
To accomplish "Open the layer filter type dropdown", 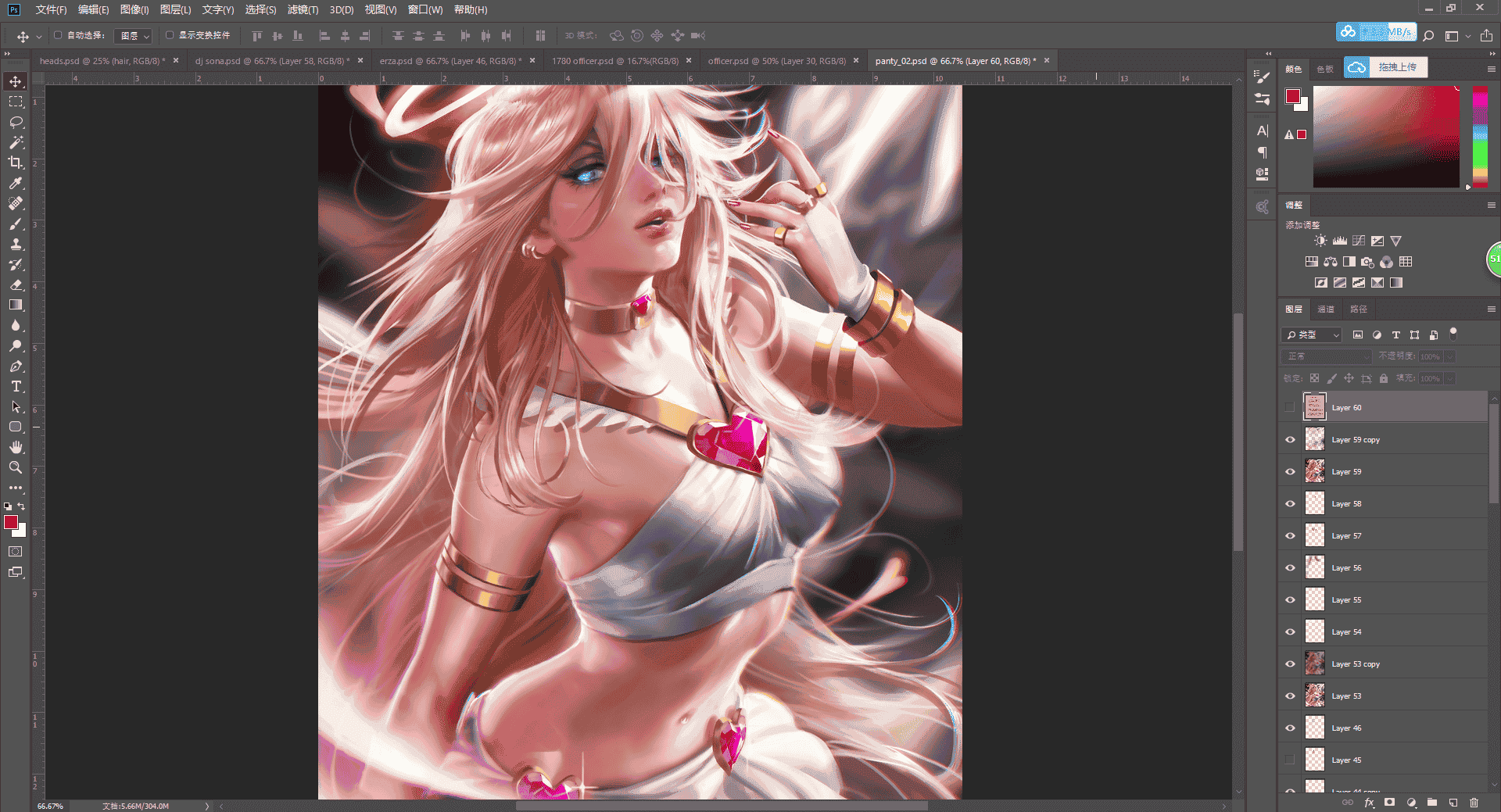I will click(x=1312, y=334).
